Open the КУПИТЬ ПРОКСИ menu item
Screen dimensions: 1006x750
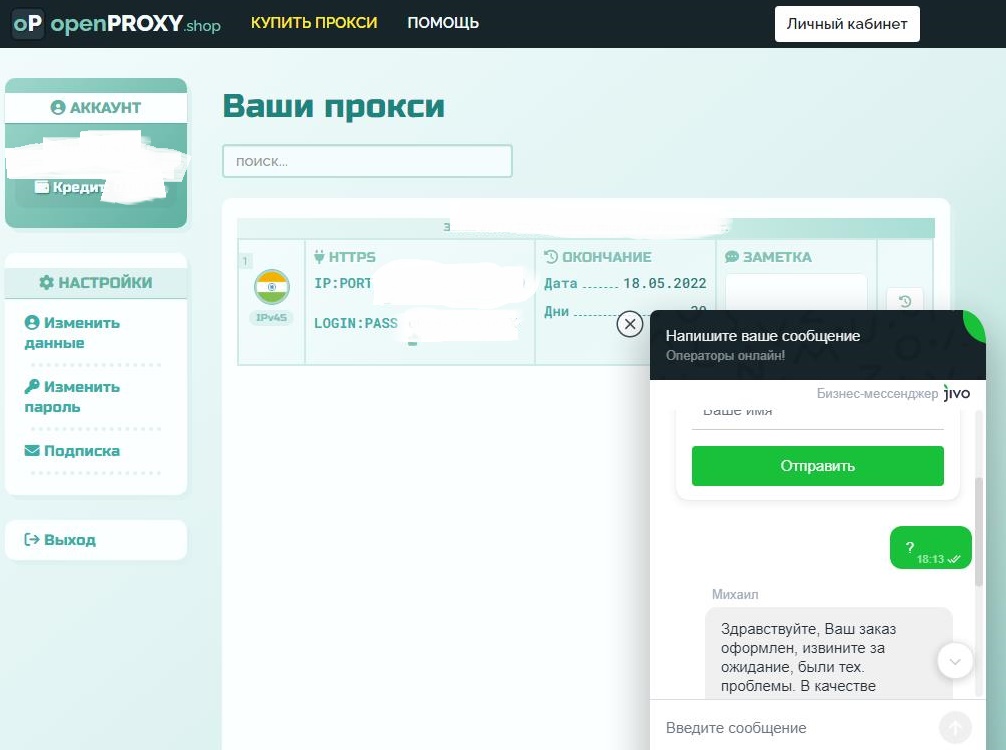(314, 23)
